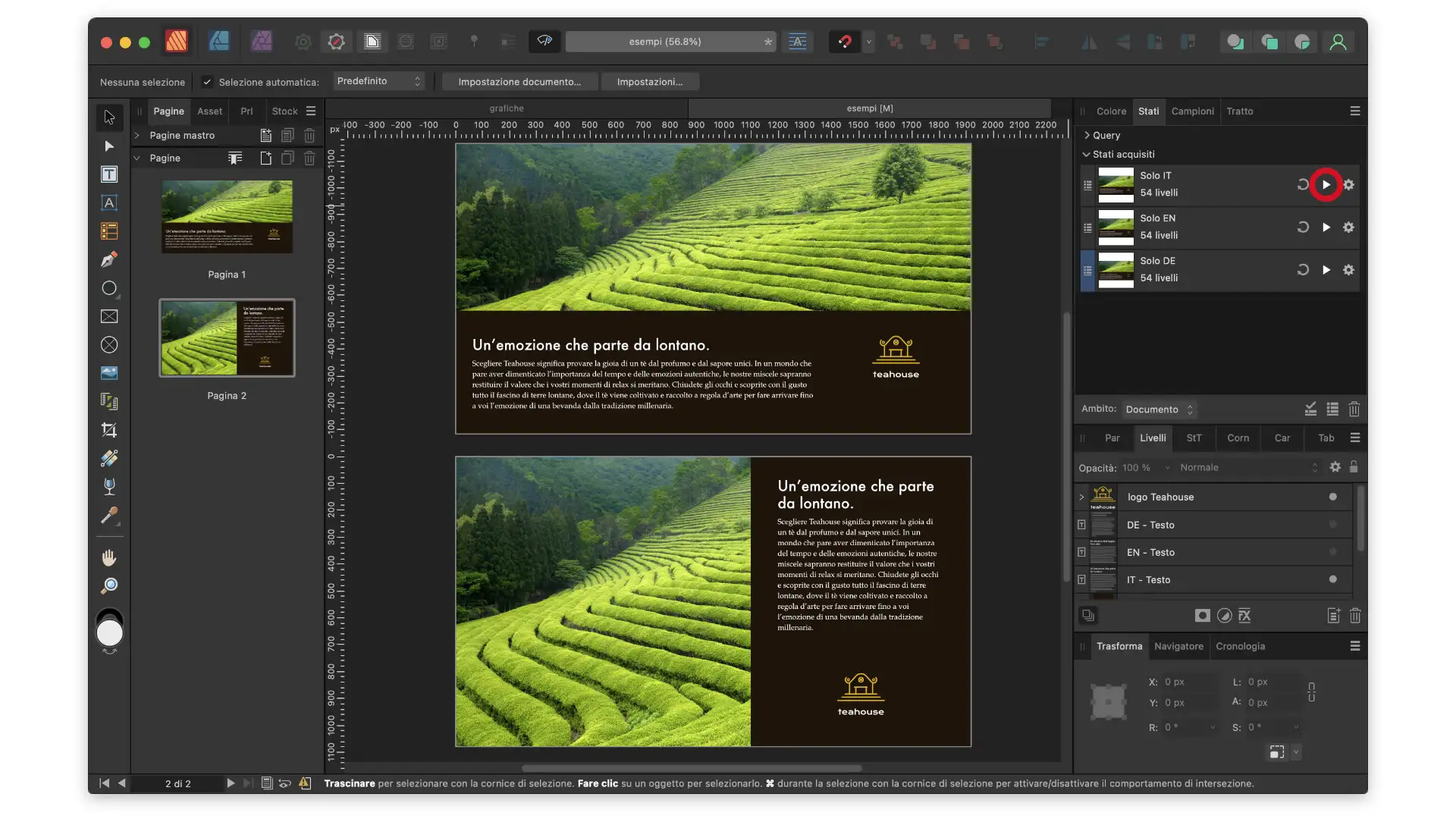The width and height of the screenshot is (1456, 819).
Task: Select the Artistic Text tool
Action: [109, 202]
